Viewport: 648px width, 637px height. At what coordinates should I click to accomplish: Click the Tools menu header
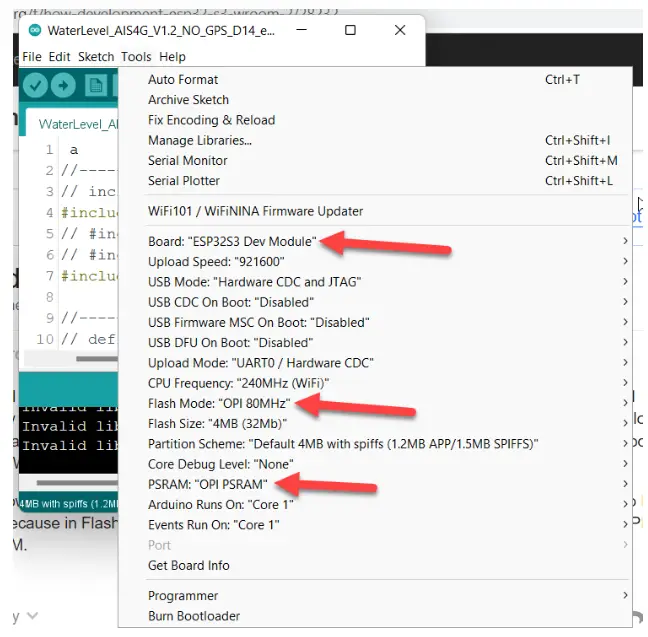point(136,57)
